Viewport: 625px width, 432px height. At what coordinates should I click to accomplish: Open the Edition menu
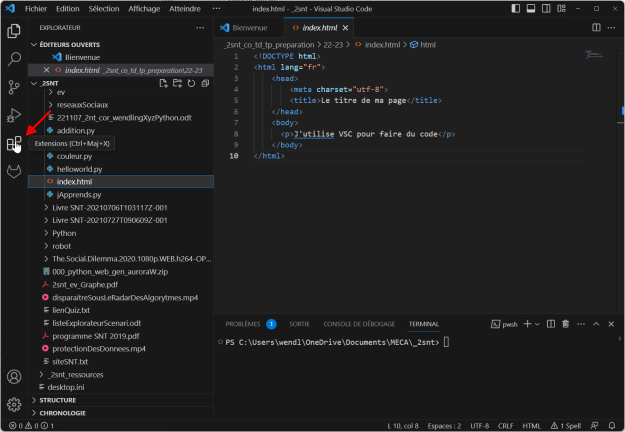(x=67, y=9)
